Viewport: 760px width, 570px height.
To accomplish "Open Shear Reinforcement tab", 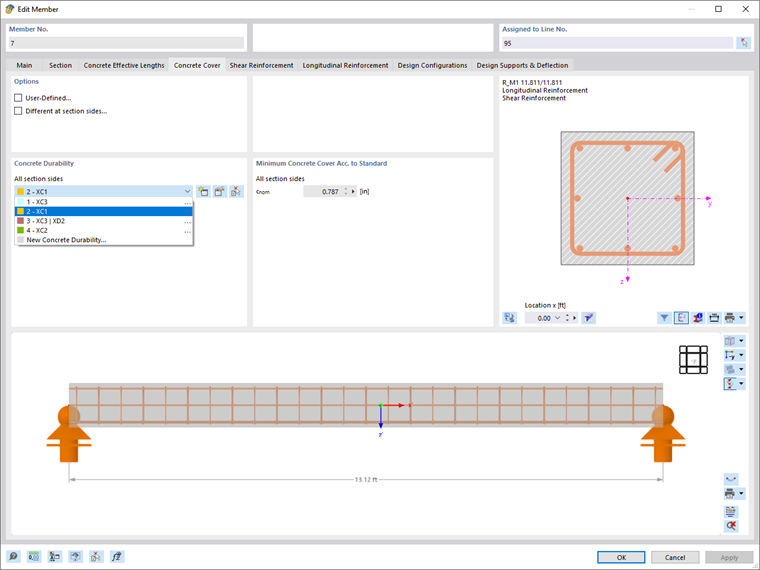I will [261, 65].
